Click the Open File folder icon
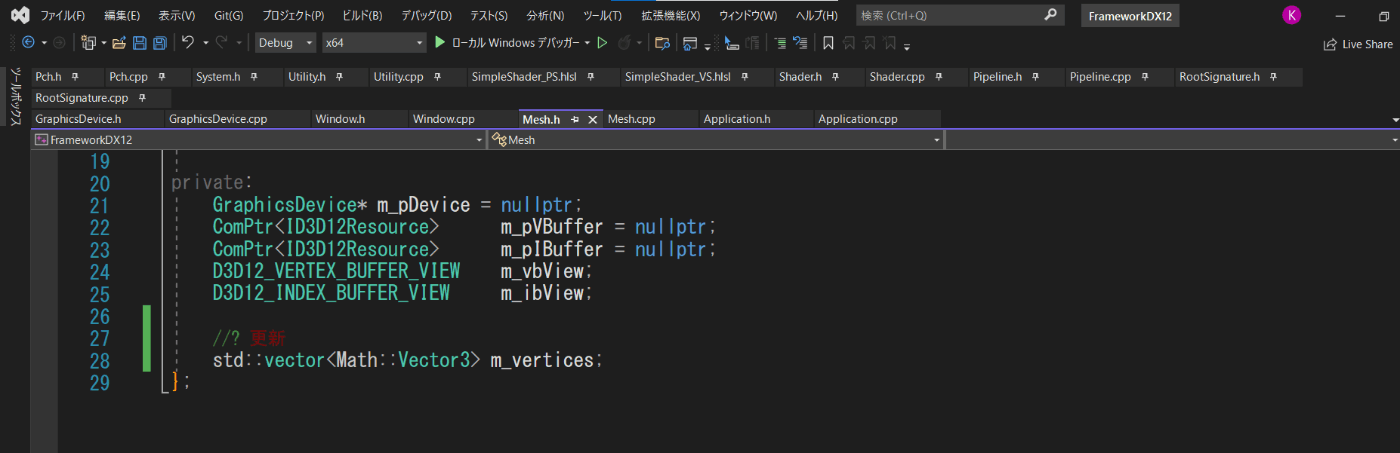 119,42
